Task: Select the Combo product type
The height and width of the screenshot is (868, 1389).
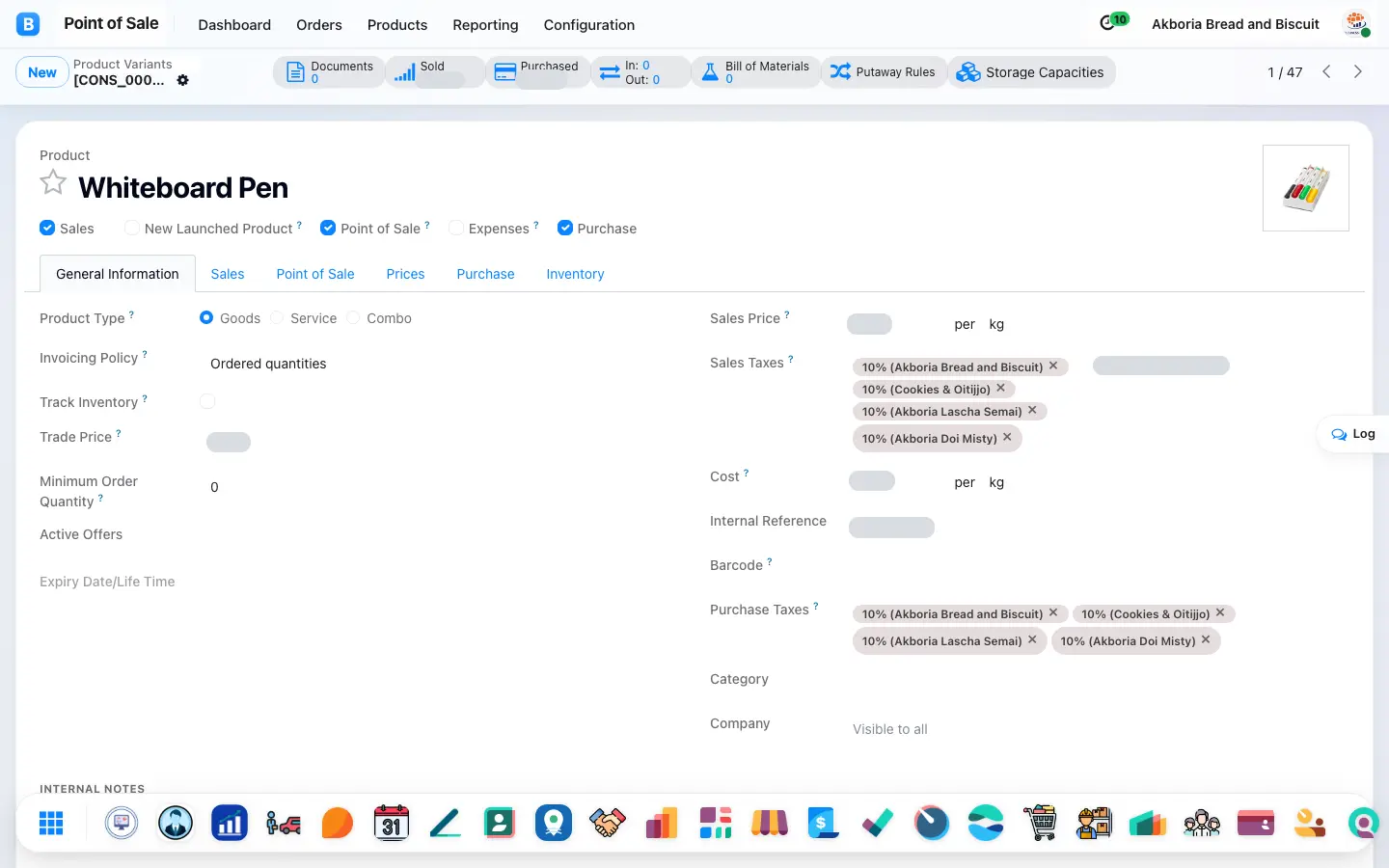Action: (x=353, y=317)
